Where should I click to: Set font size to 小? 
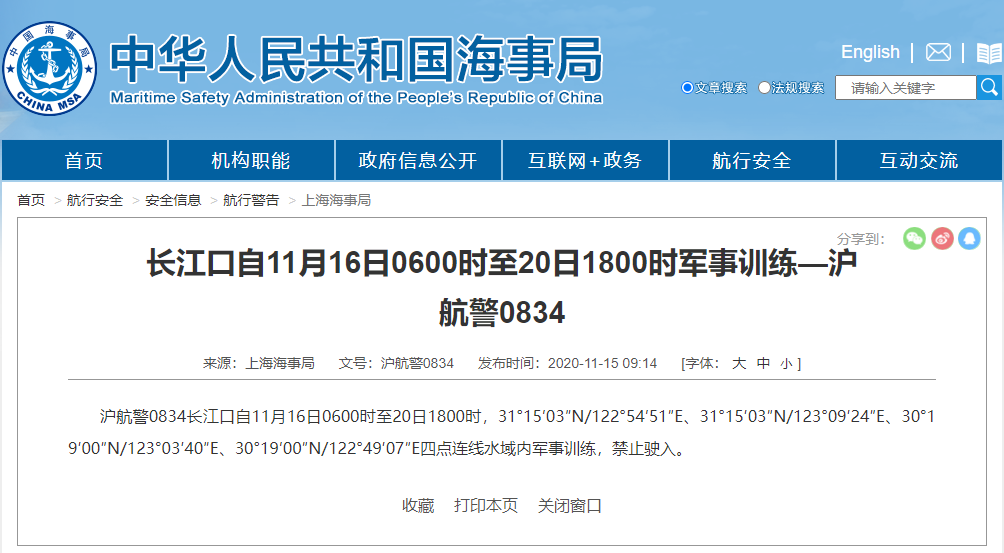(x=786, y=364)
